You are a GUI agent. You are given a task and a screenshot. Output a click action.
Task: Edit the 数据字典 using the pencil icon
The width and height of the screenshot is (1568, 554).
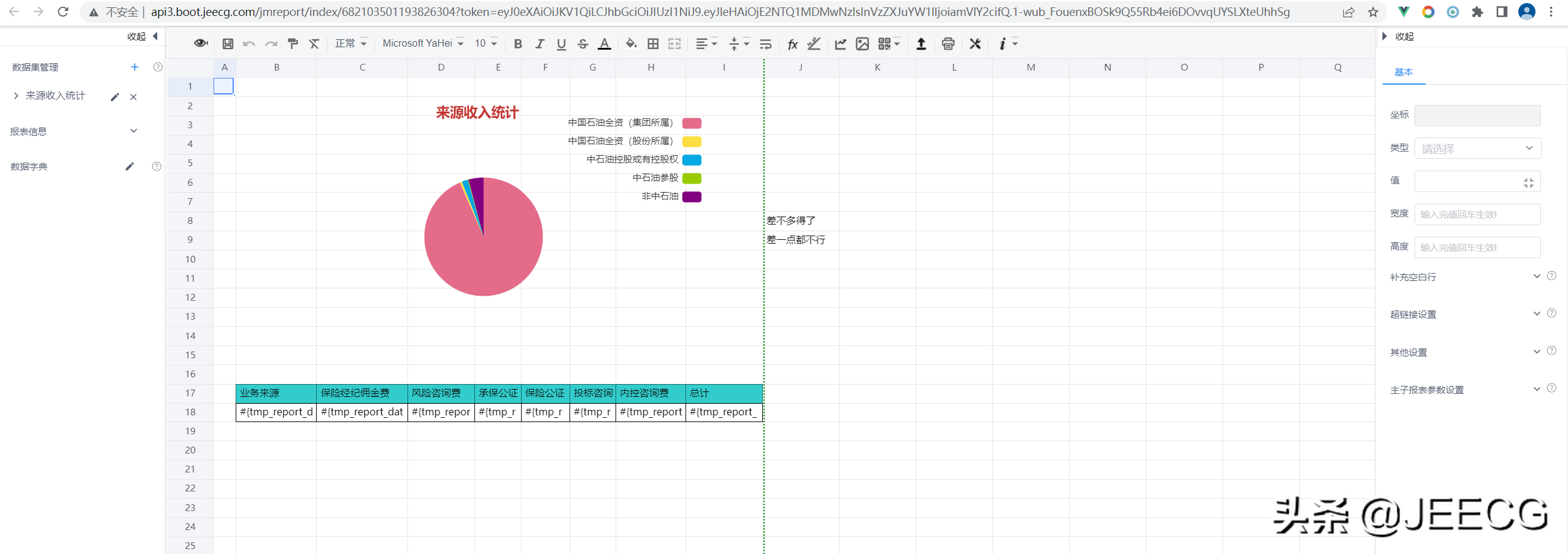click(129, 166)
